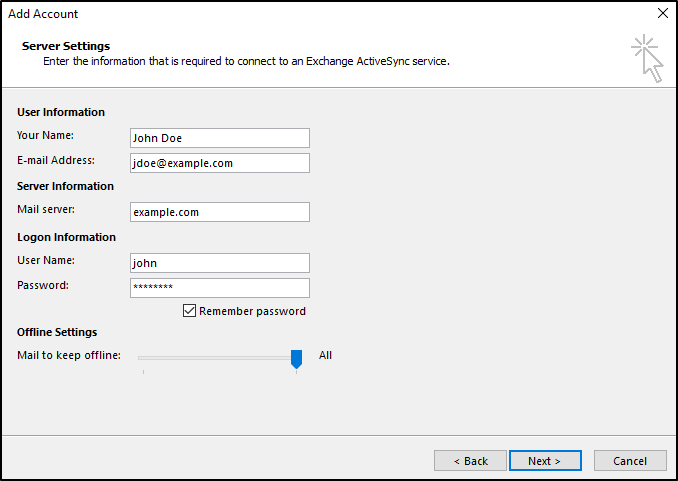This screenshot has height=481, width=678.
Task: Click the Password field
Action: click(x=220, y=288)
